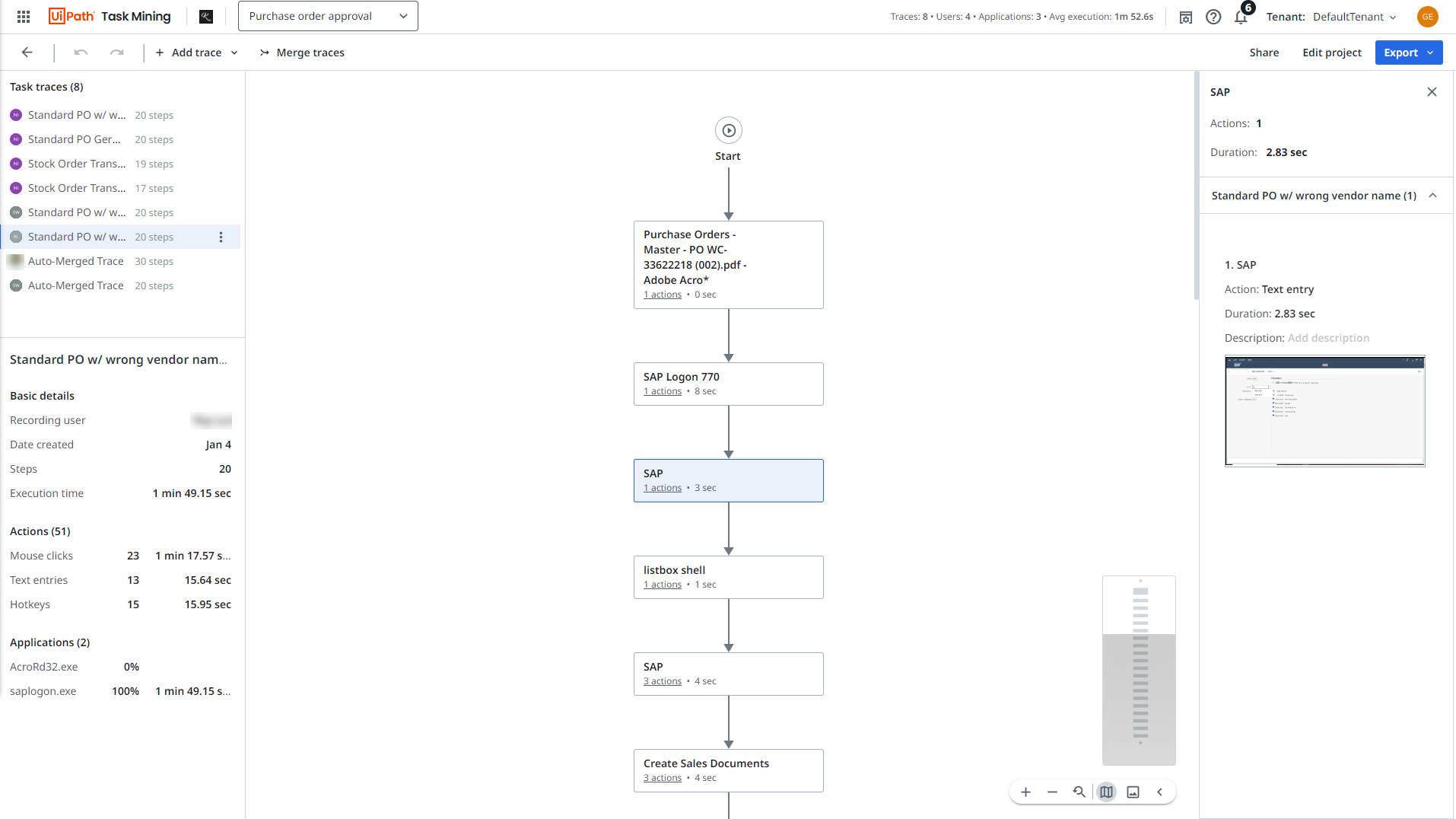Select the Auto-Merged Trace with 30 steps
Viewport: 1456px width, 819px height.
click(120, 261)
